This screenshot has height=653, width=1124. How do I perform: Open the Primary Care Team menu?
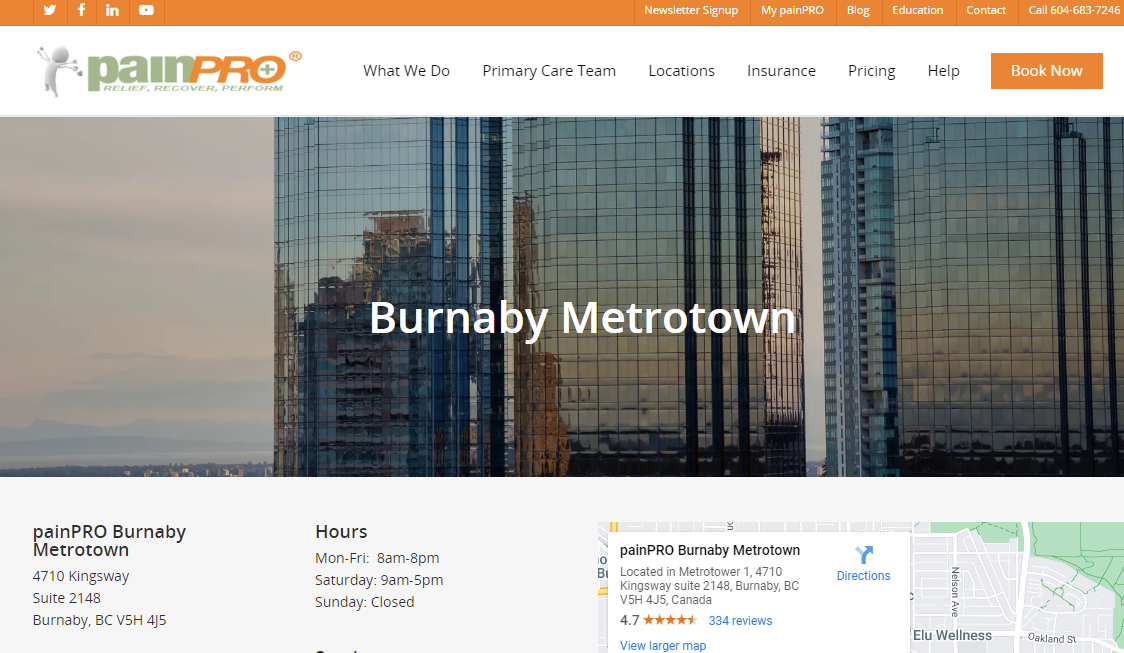pos(549,71)
